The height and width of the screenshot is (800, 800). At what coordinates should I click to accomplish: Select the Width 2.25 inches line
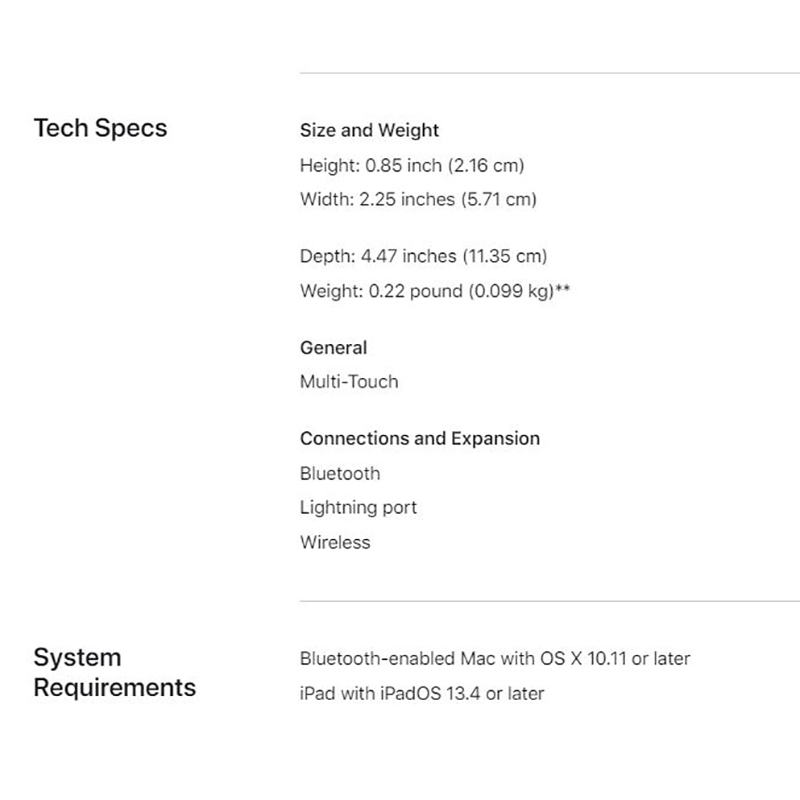(x=418, y=199)
